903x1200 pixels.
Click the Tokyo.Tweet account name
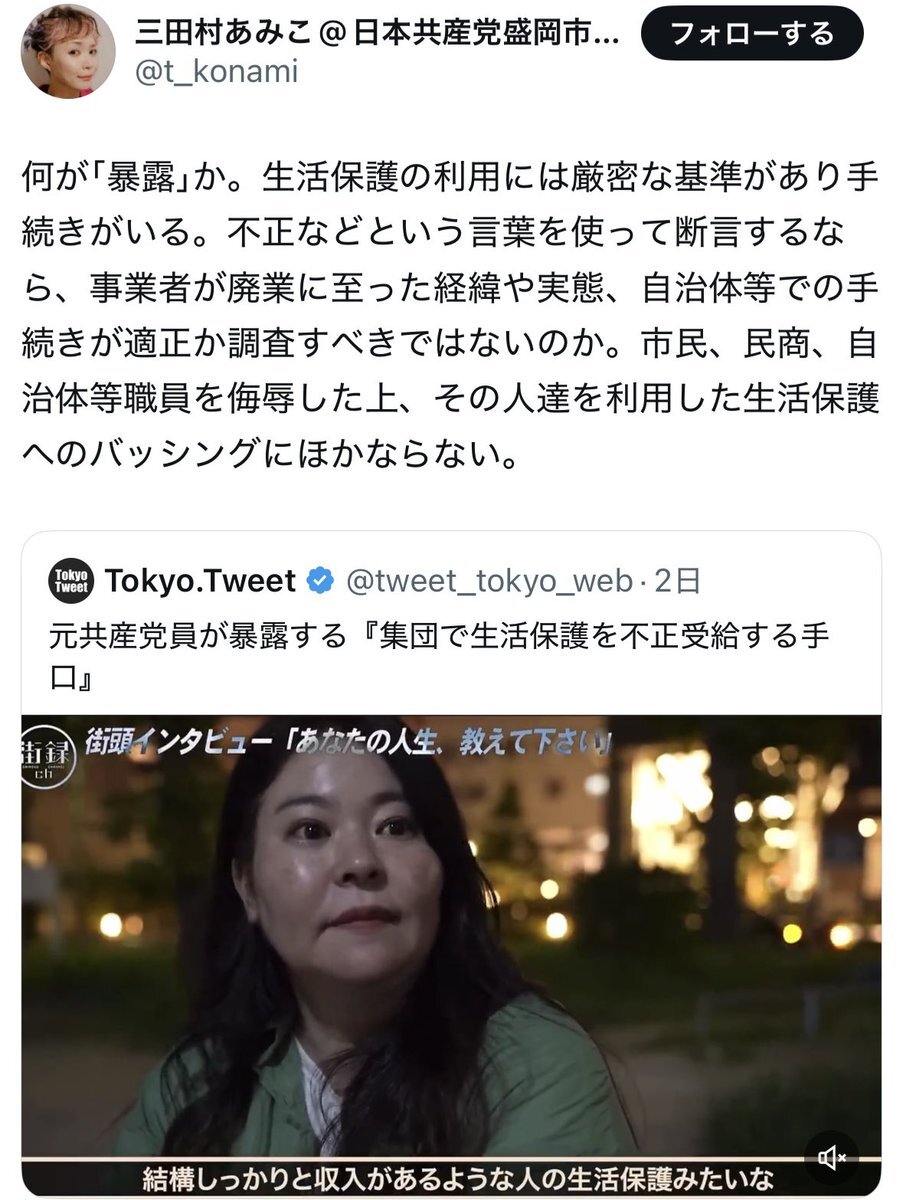[200, 579]
